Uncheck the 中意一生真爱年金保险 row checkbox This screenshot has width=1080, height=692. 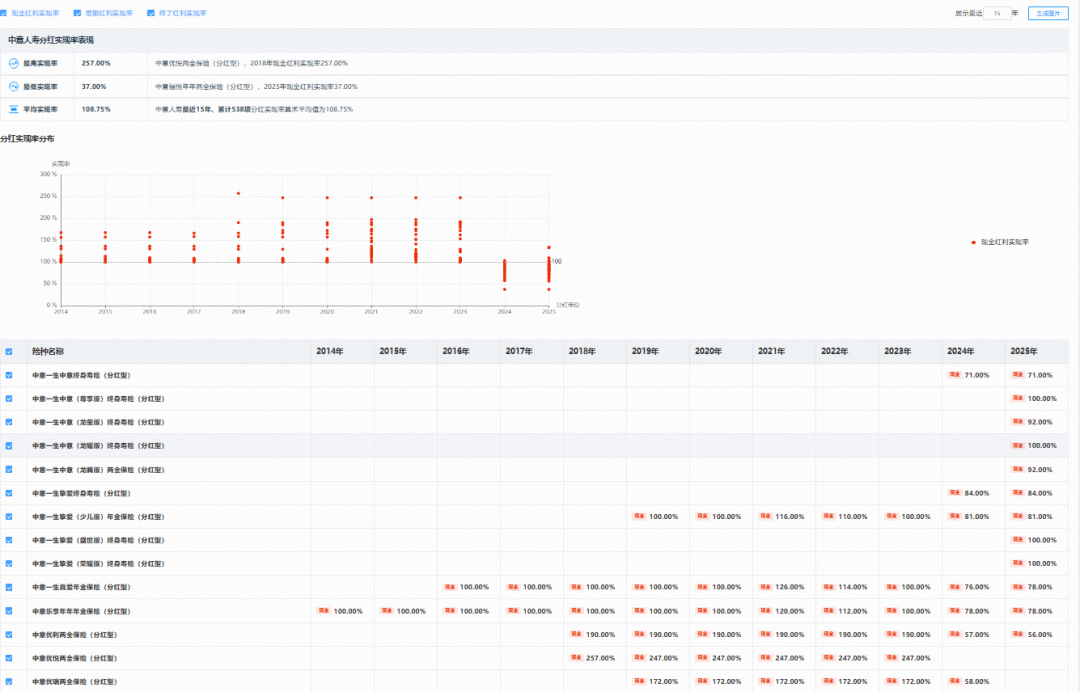tap(9, 587)
